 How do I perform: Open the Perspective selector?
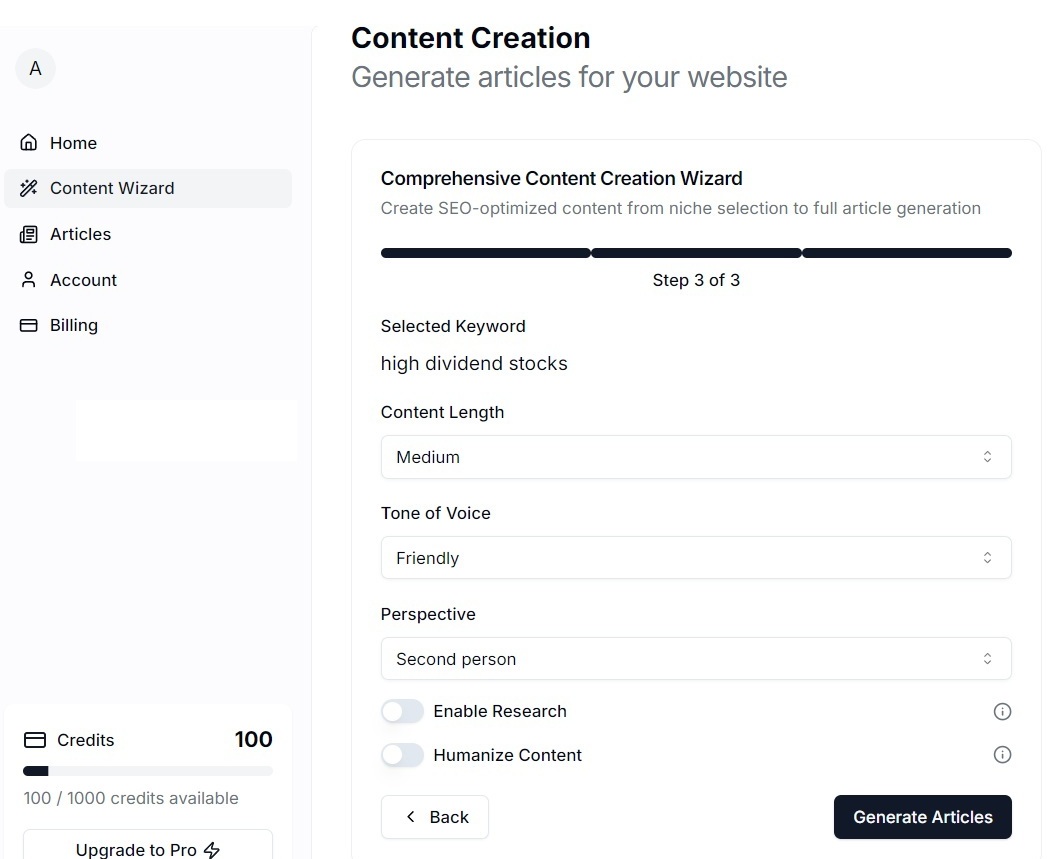696,658
